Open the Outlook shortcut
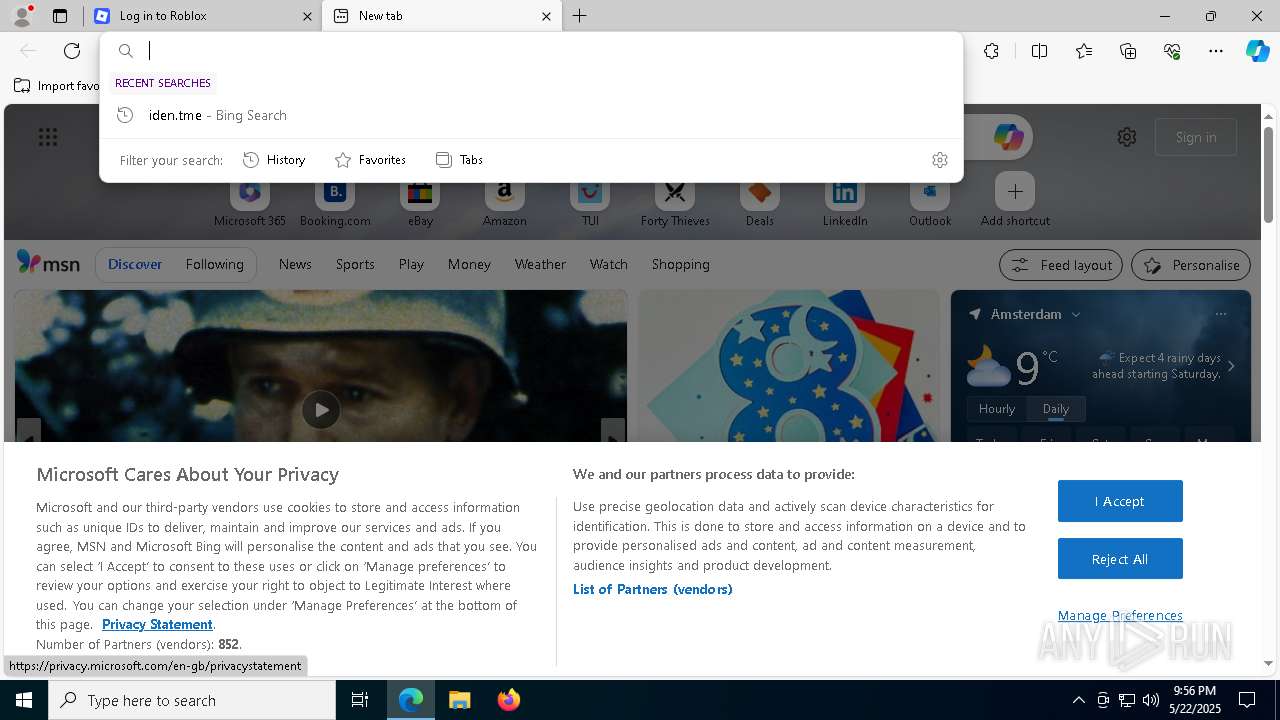The image size is (1280, 720). pyautogui.click(x=930, y=201)
